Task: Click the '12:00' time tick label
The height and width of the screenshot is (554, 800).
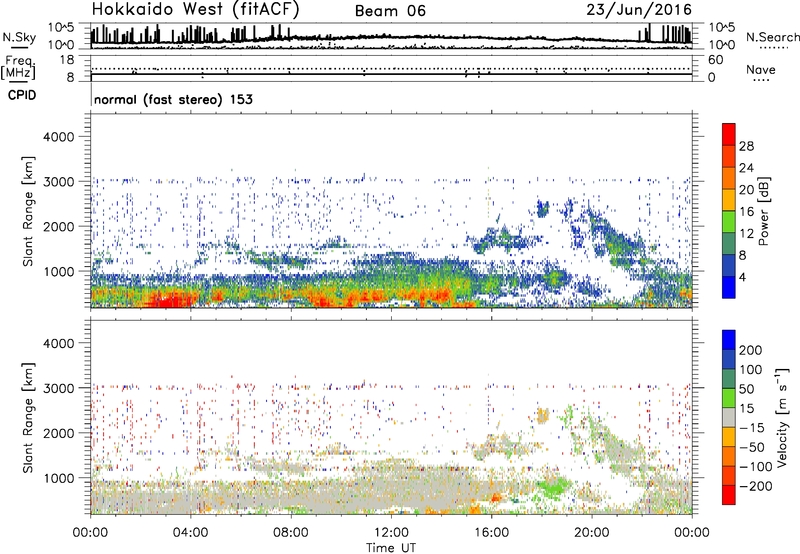Action: point(391,533)
